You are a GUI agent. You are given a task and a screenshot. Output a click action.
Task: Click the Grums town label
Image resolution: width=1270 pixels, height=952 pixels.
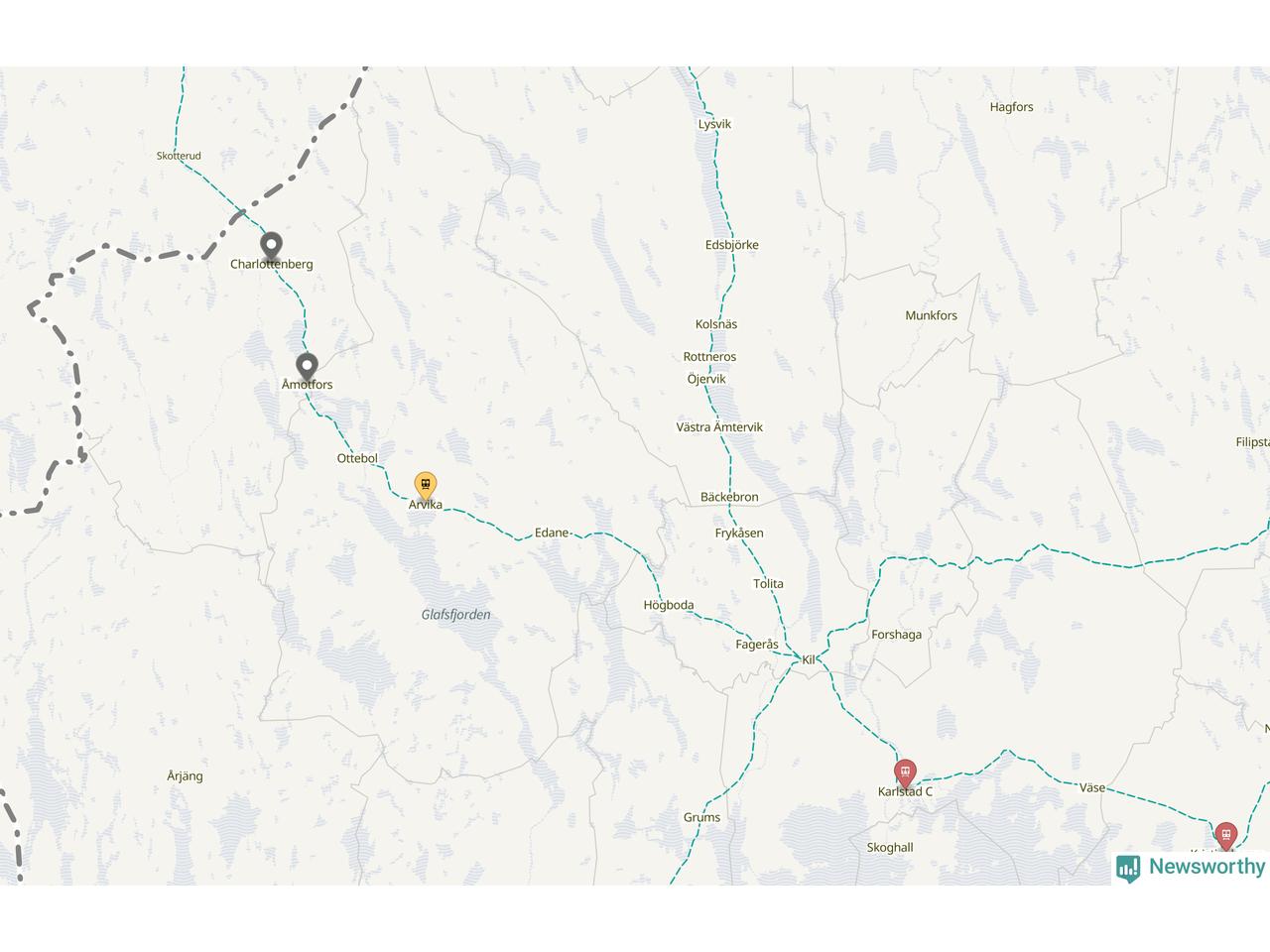701,817
